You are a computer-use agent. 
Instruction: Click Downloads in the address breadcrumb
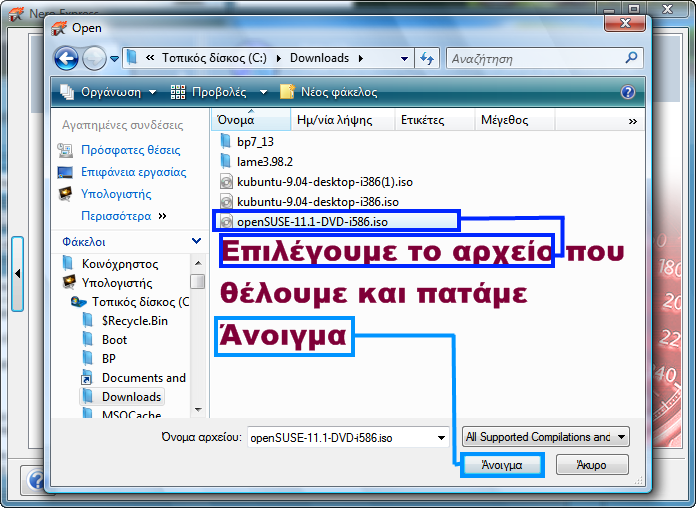[319, 58]
